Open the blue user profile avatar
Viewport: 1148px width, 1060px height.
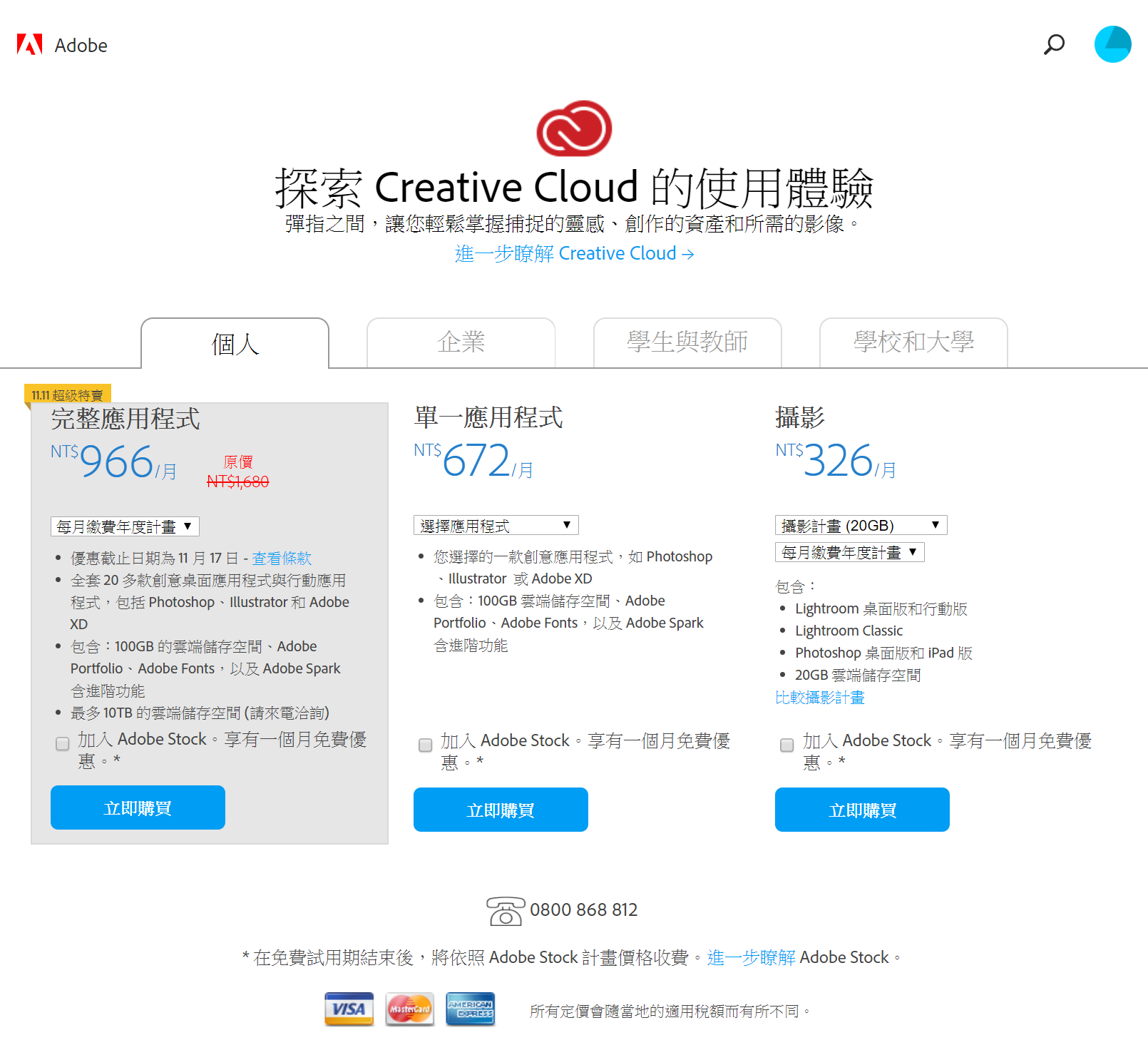click(x=1112, y=44)
